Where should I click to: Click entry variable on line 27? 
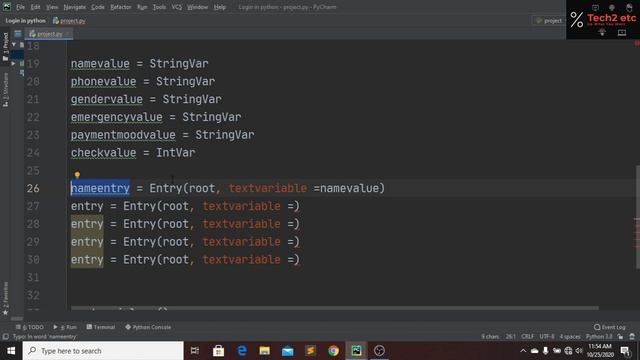(x=87, y=206)
